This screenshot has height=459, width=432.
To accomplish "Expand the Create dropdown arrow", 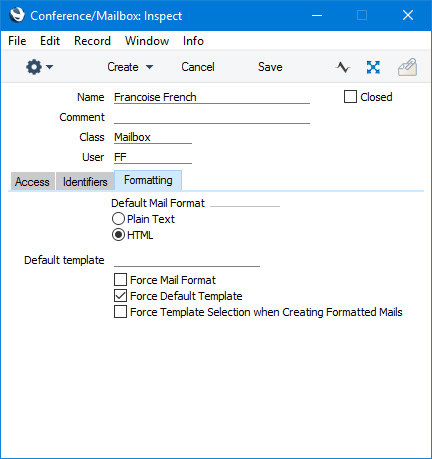I will coord(150,67).
